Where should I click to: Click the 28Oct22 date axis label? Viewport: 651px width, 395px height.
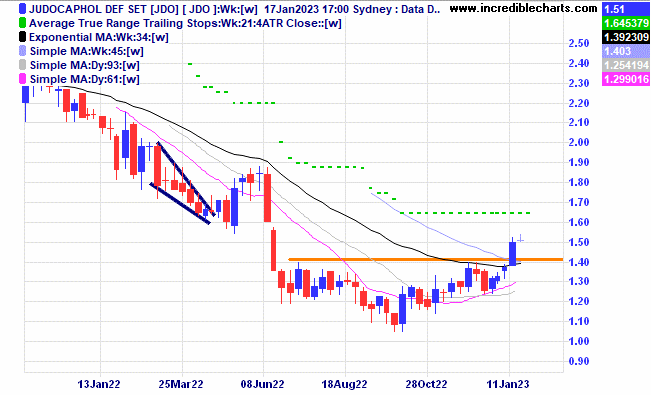[426, 384]
